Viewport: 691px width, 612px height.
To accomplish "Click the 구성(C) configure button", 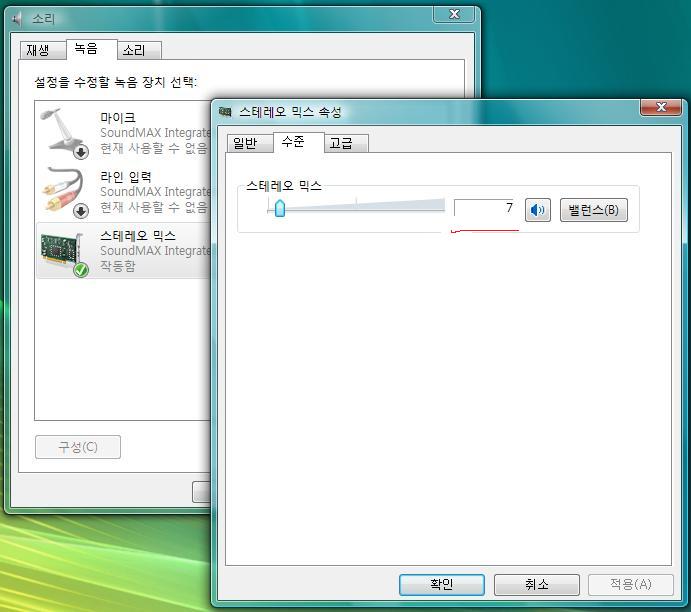I will (78, 447).
